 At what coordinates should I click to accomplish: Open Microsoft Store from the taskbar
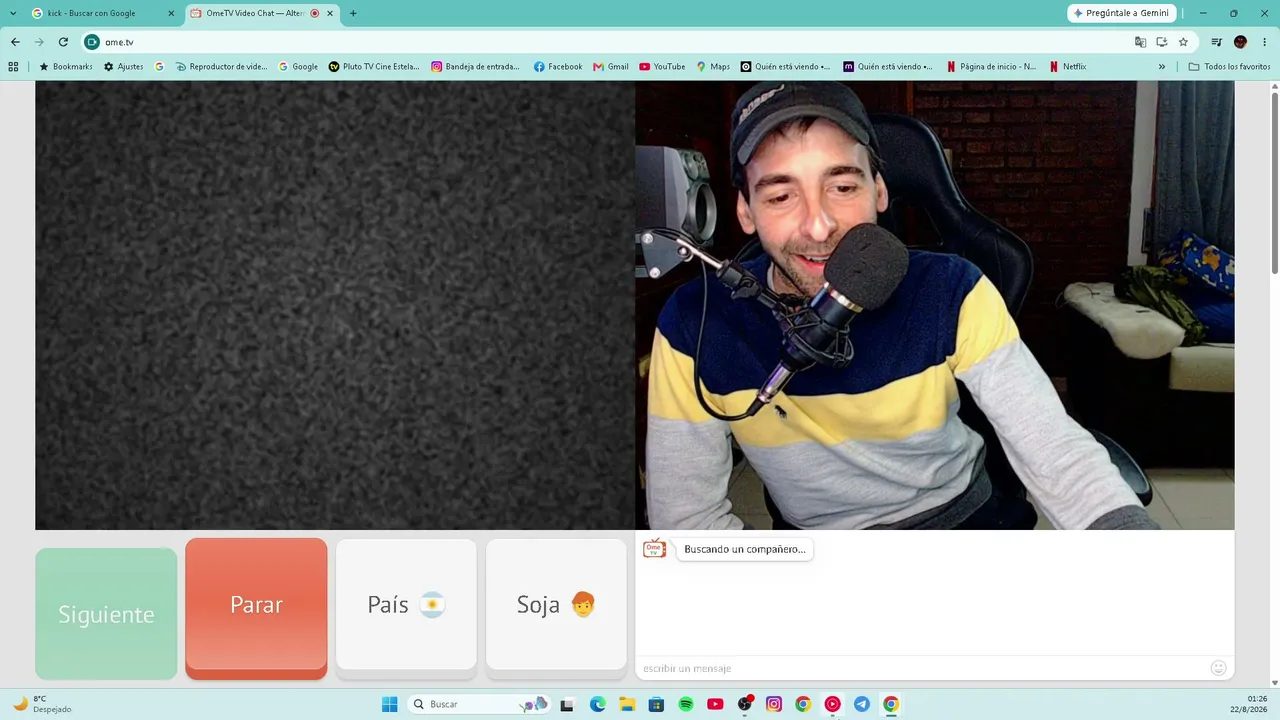(656, 704)
